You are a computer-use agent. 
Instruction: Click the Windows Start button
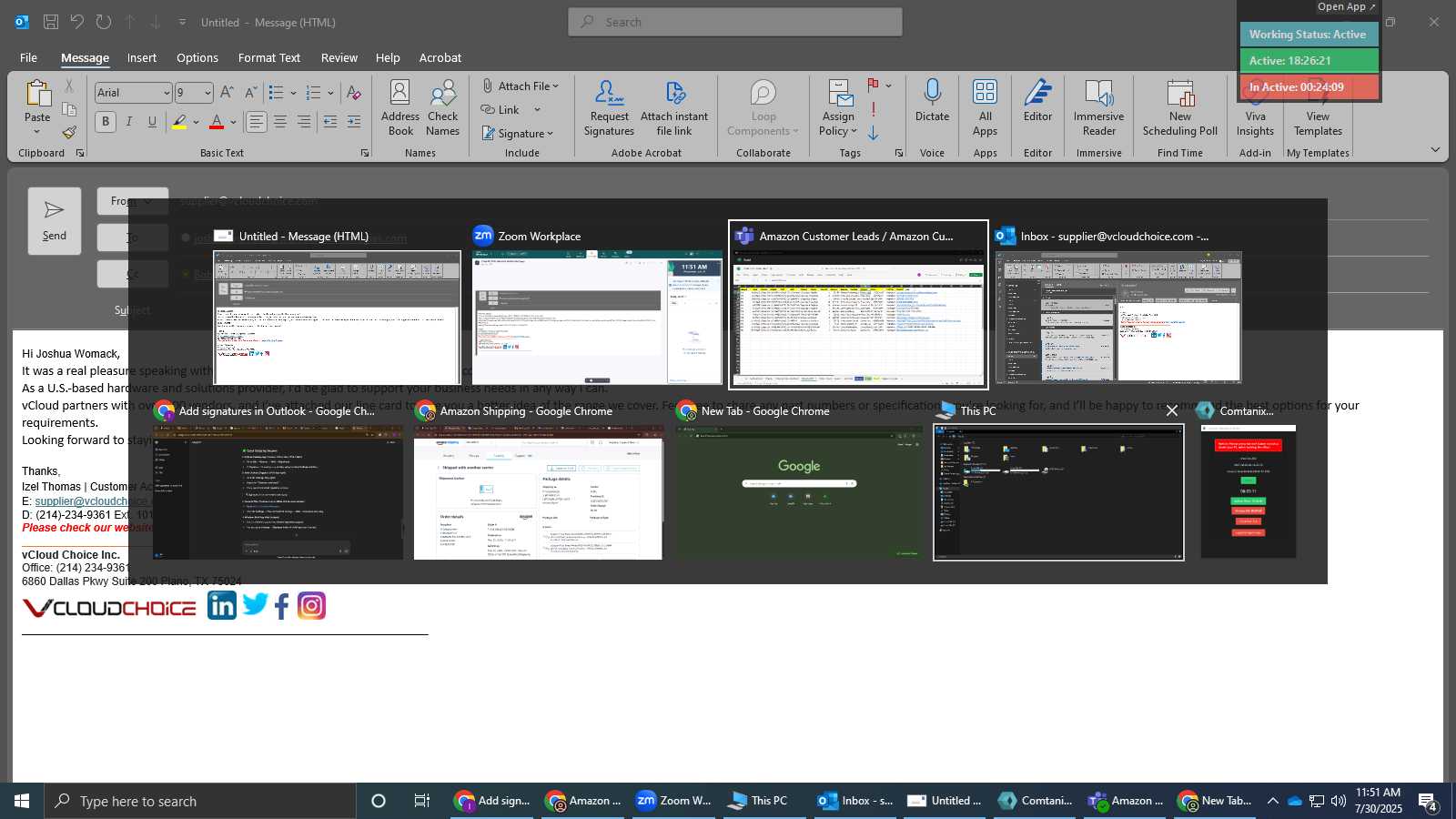22,801
